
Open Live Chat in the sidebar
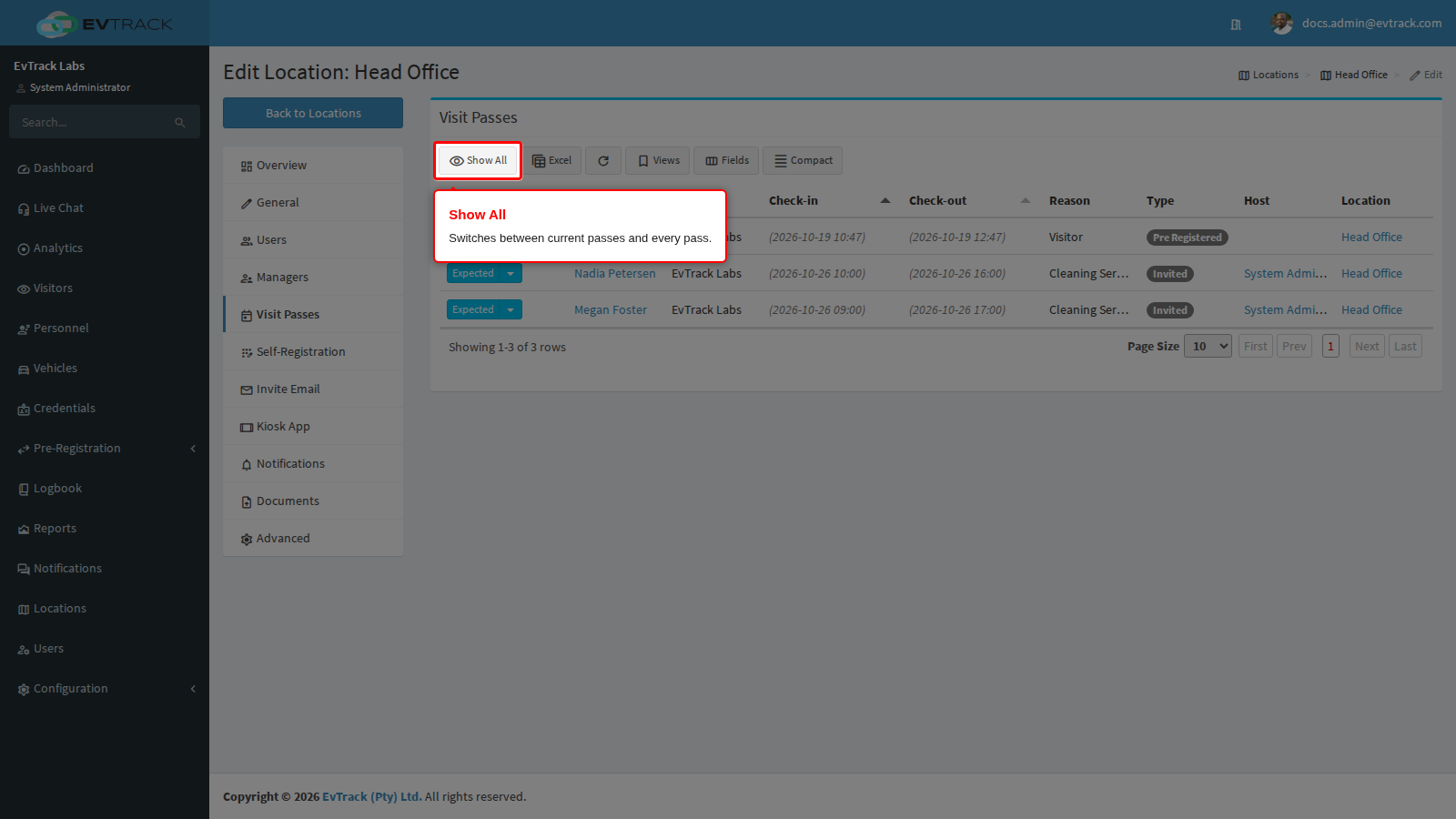click(58, 208)
